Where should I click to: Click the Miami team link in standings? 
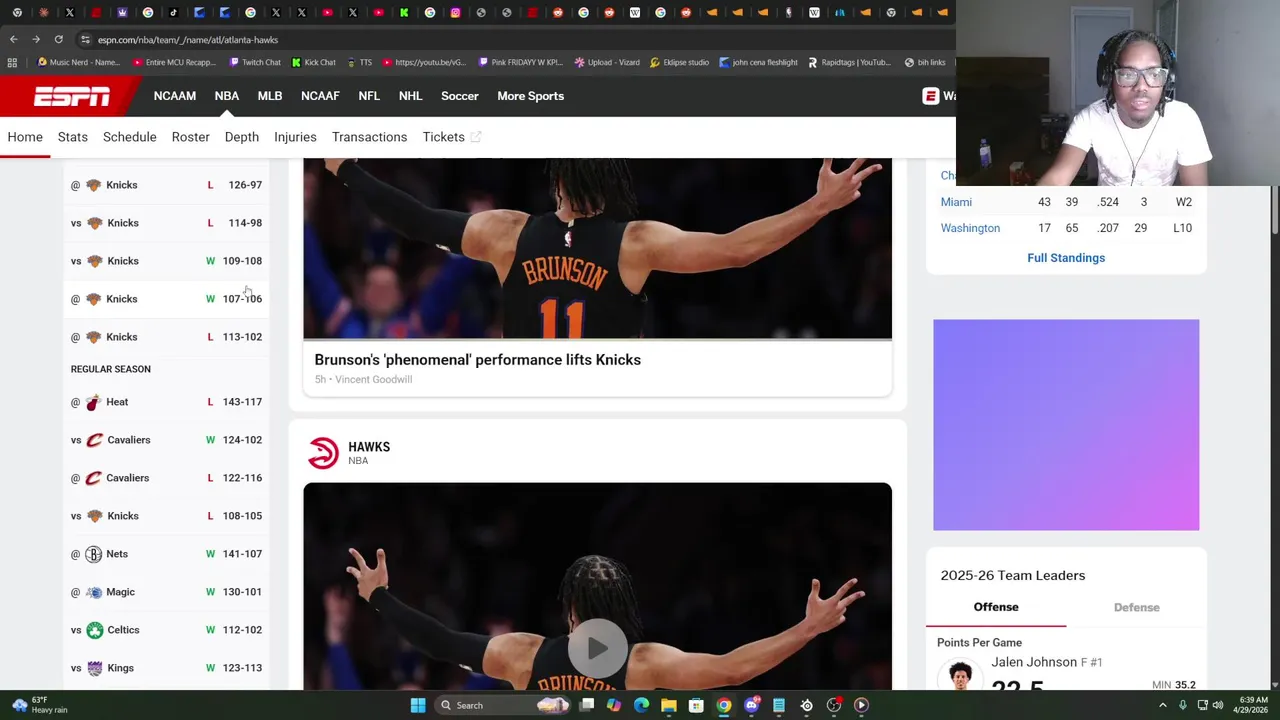[956, 202]
